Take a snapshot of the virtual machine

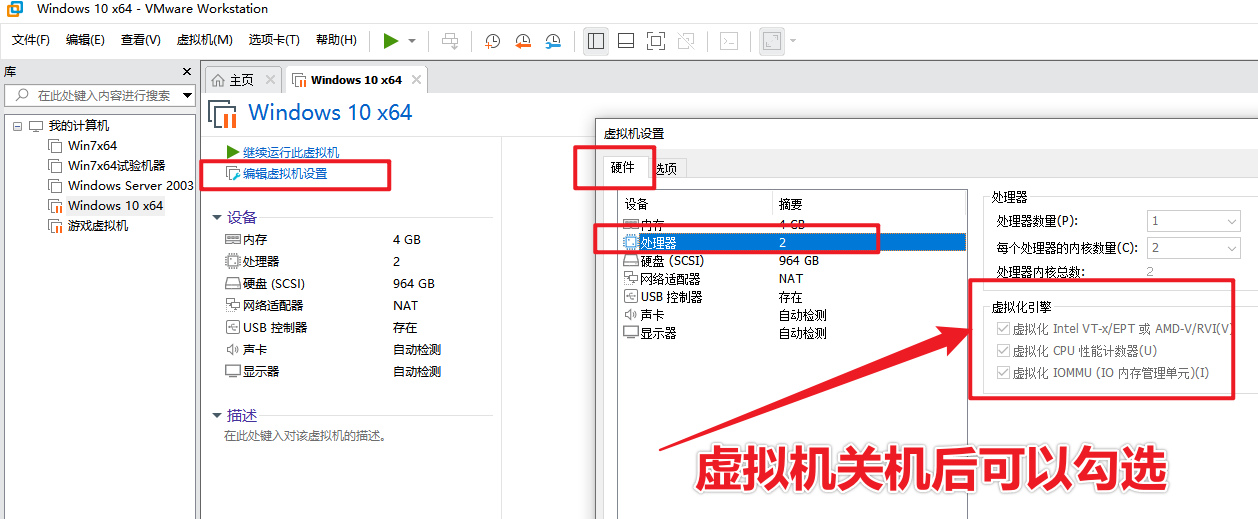click(493, 41)
